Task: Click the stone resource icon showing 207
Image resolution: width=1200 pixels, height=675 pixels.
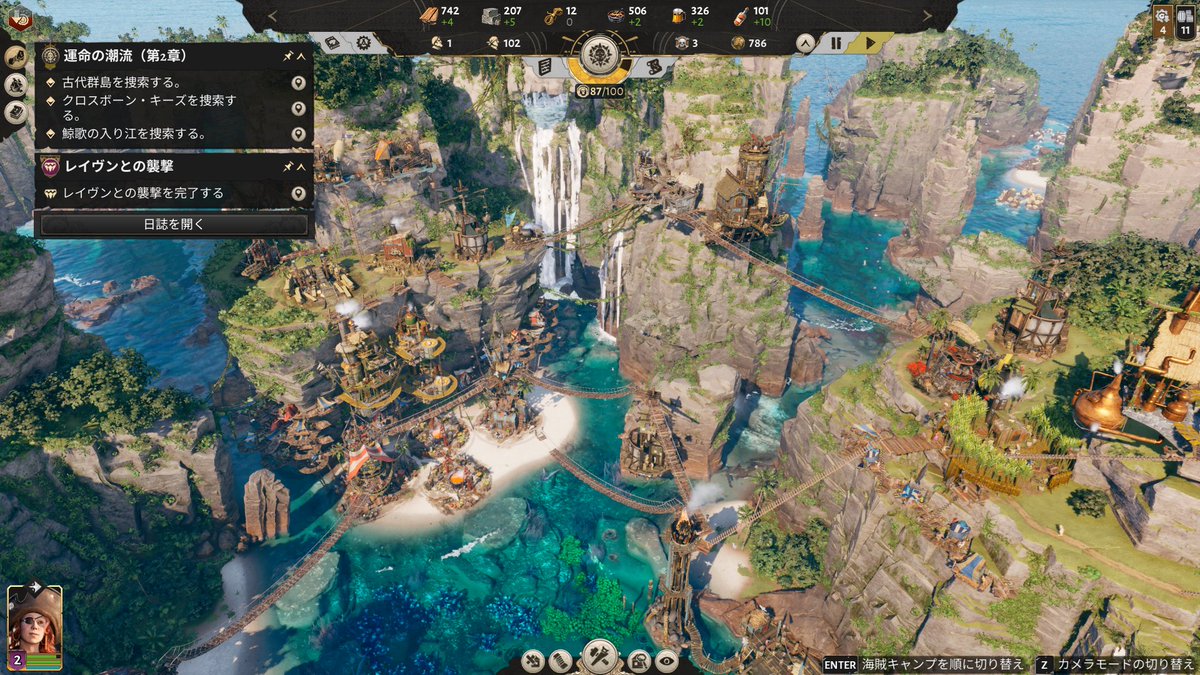Action: pos(489,16)
